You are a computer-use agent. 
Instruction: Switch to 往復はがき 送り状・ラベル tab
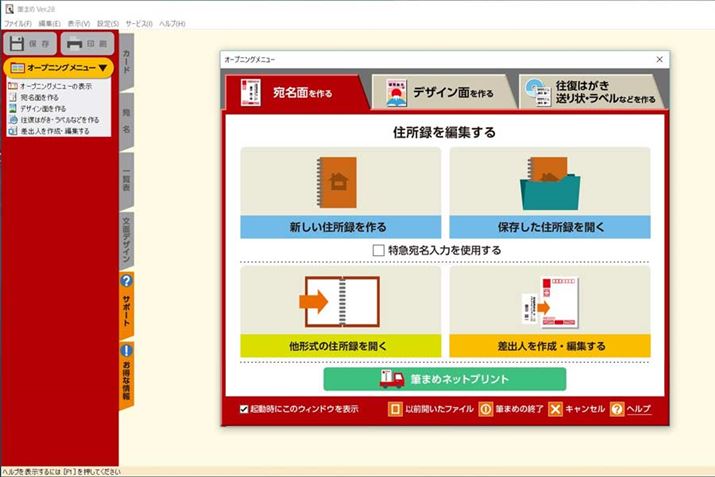tap(590, 92)
